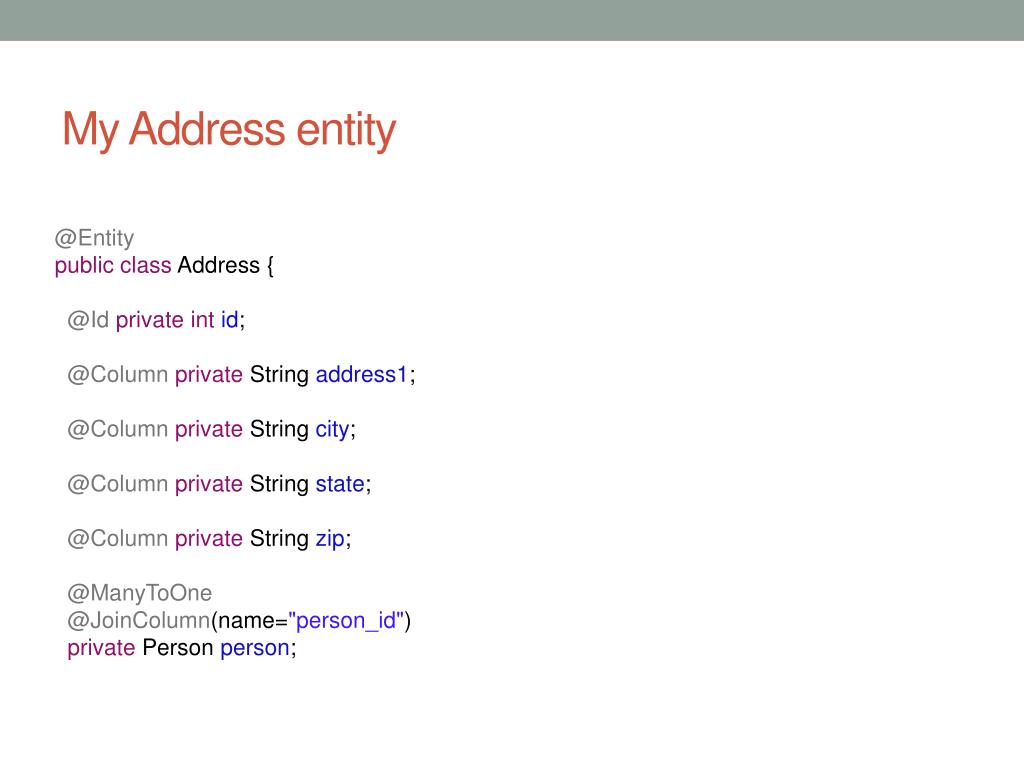Select the 'person' field name
This screenshot has height=768, width=1024.
tap(255, 648)
